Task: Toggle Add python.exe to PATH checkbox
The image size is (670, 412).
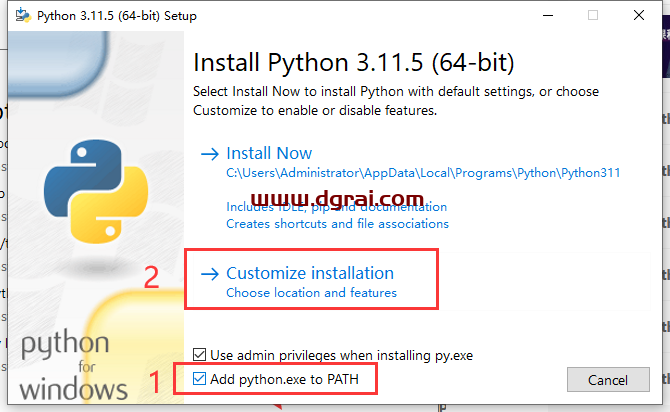Action: (x=200, y=379)
